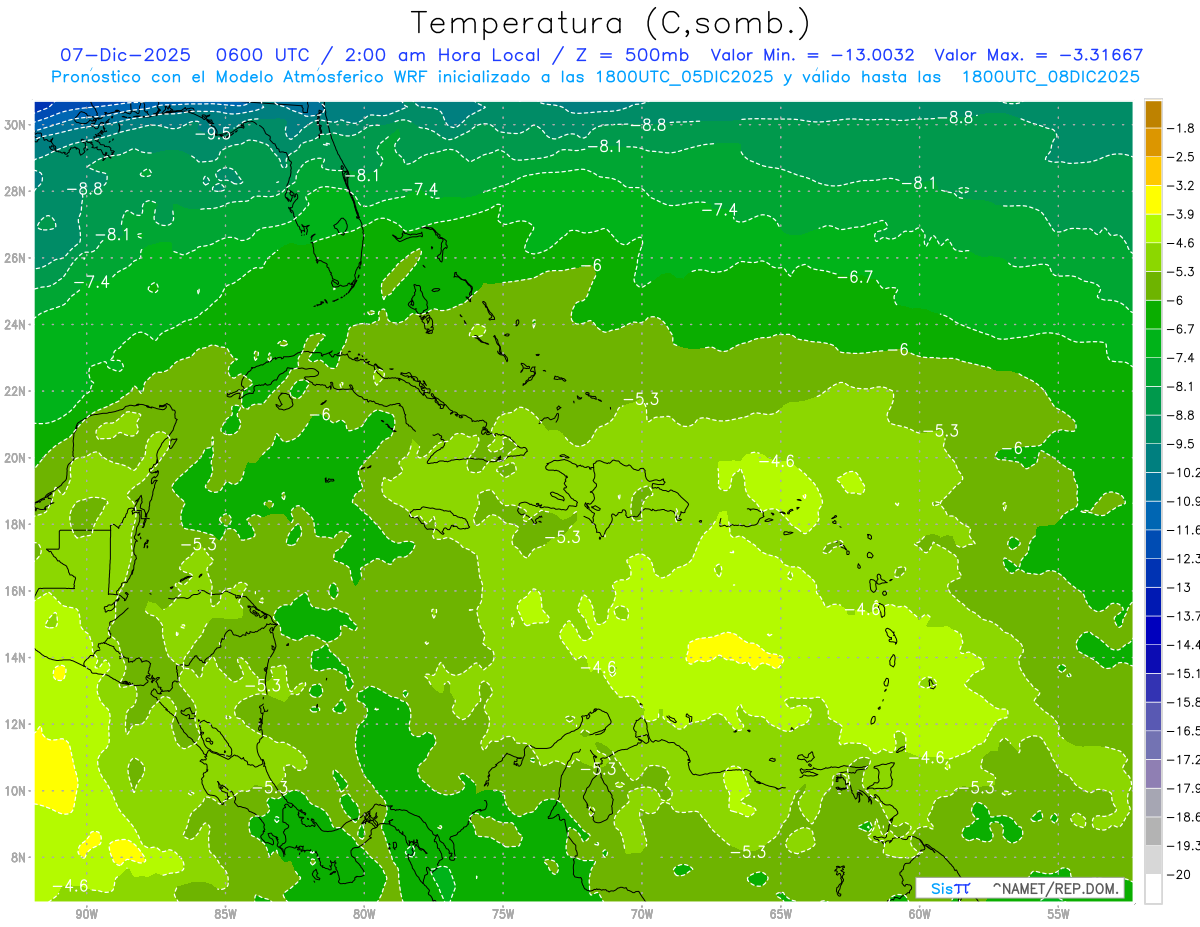Select the "Valor Max. = -3.31667" text

pyautogui.click(x=1038, y=55)
